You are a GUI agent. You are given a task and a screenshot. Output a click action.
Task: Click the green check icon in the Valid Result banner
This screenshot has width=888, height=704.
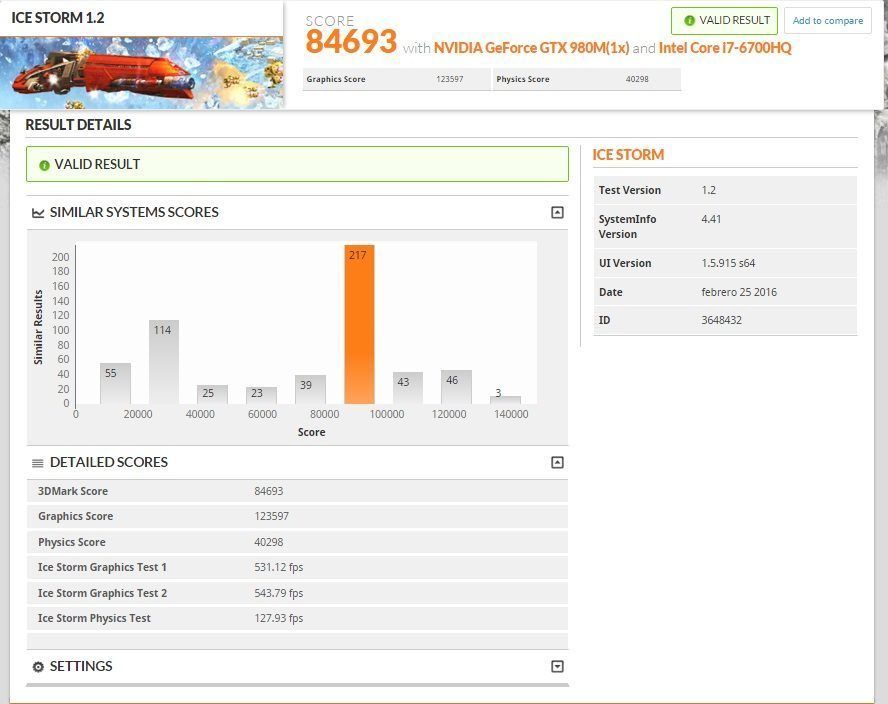pyautogui.click(x=44, y=165)
